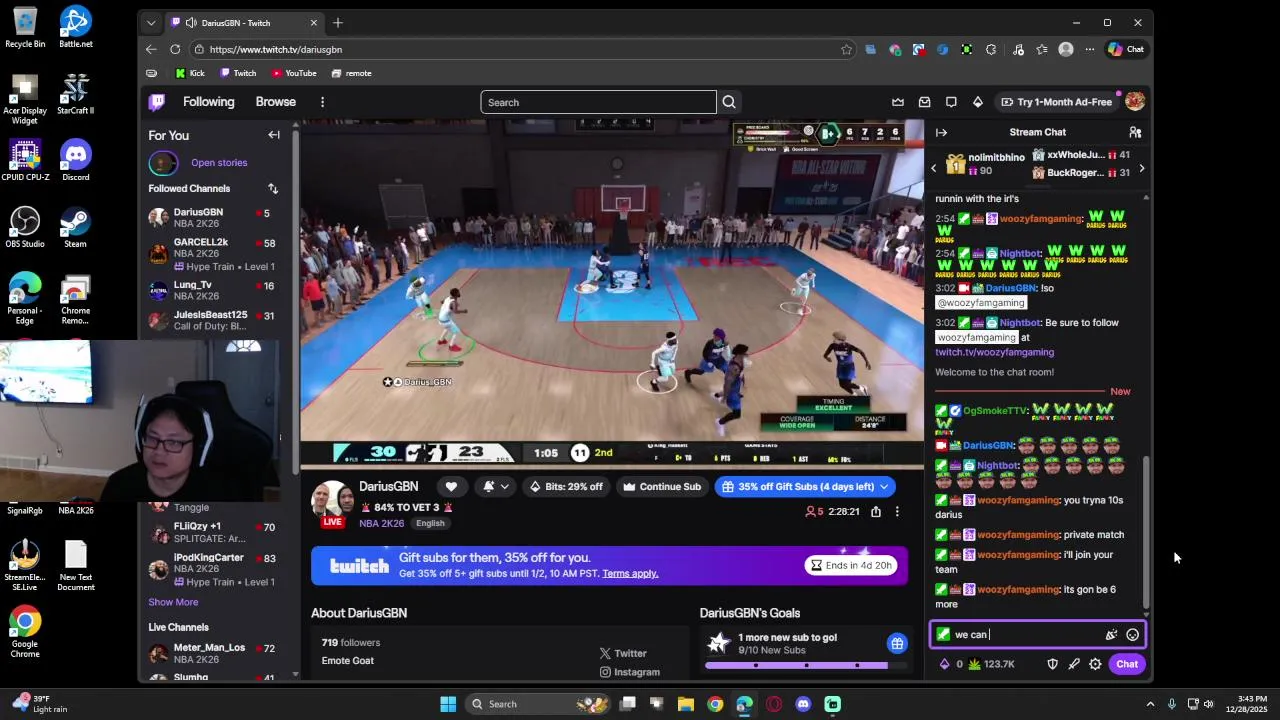Collapse the Stream Chat panel

click(x=941, y=132)
